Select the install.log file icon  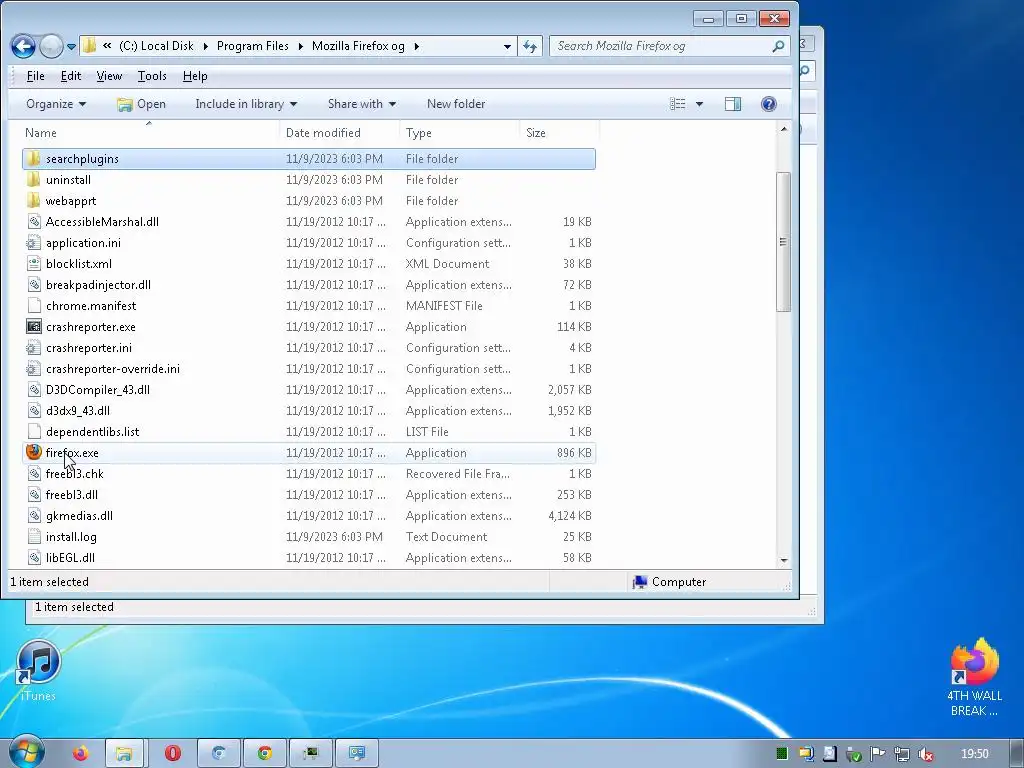click(x=33, y=537)
